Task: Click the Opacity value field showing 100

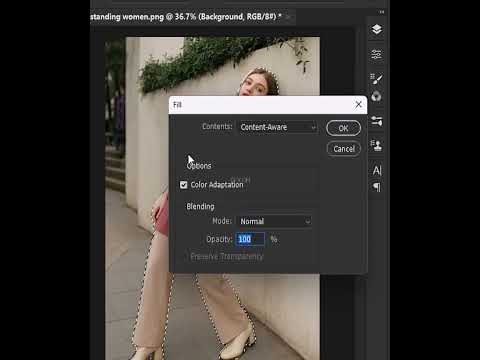Action: pos(250,239)
